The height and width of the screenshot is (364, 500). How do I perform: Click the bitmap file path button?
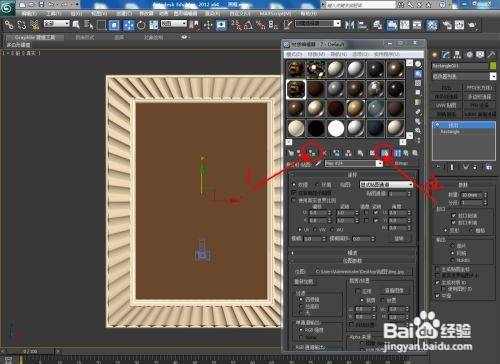(x=360, y=272)
